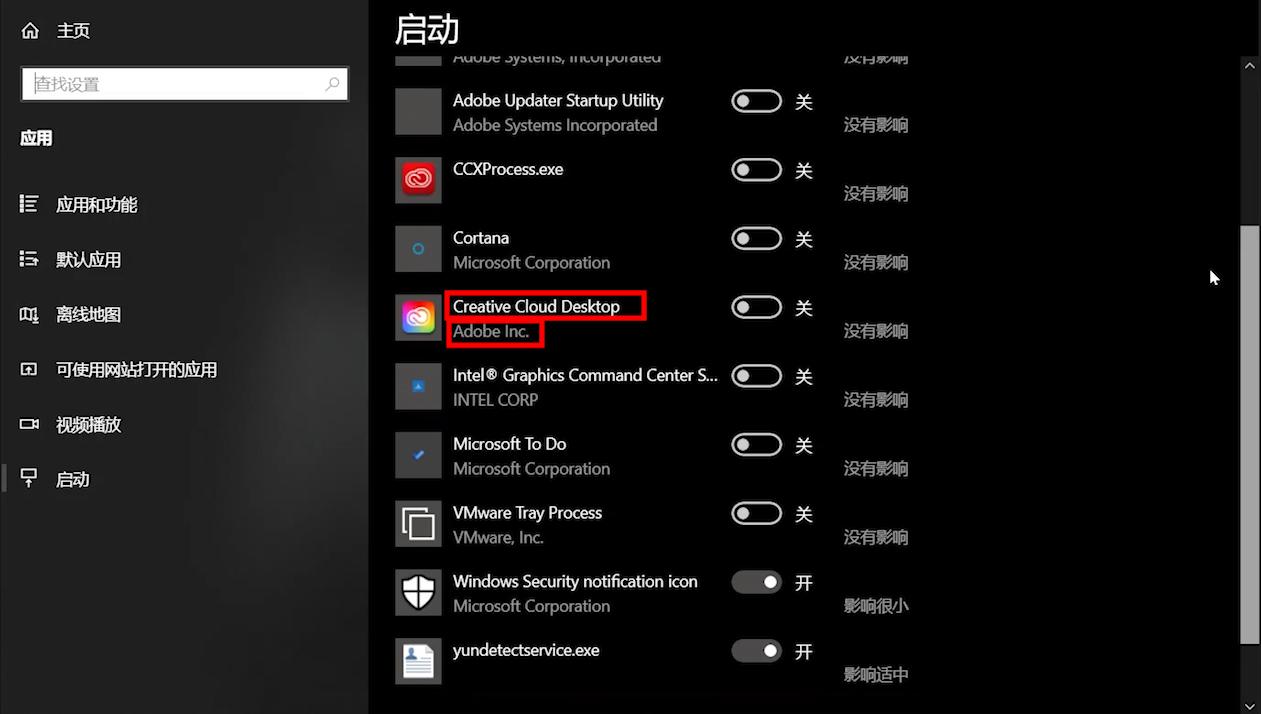Viewport: 1261px width, 714px height.
Task: Click Intel® Graphics Command Center name
Action: coord(585,375)
